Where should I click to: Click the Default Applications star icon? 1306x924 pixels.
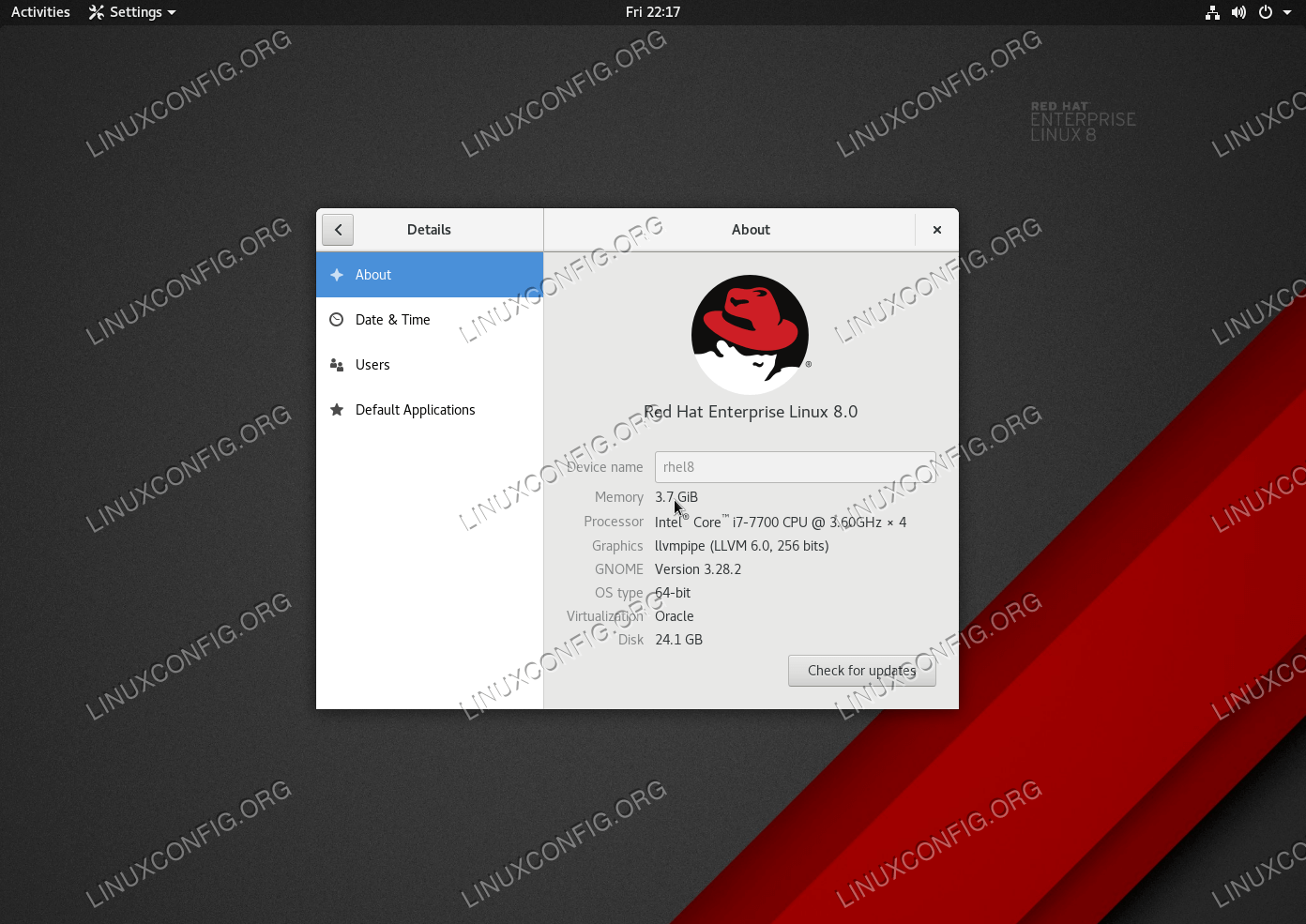(x=337, y=410)
